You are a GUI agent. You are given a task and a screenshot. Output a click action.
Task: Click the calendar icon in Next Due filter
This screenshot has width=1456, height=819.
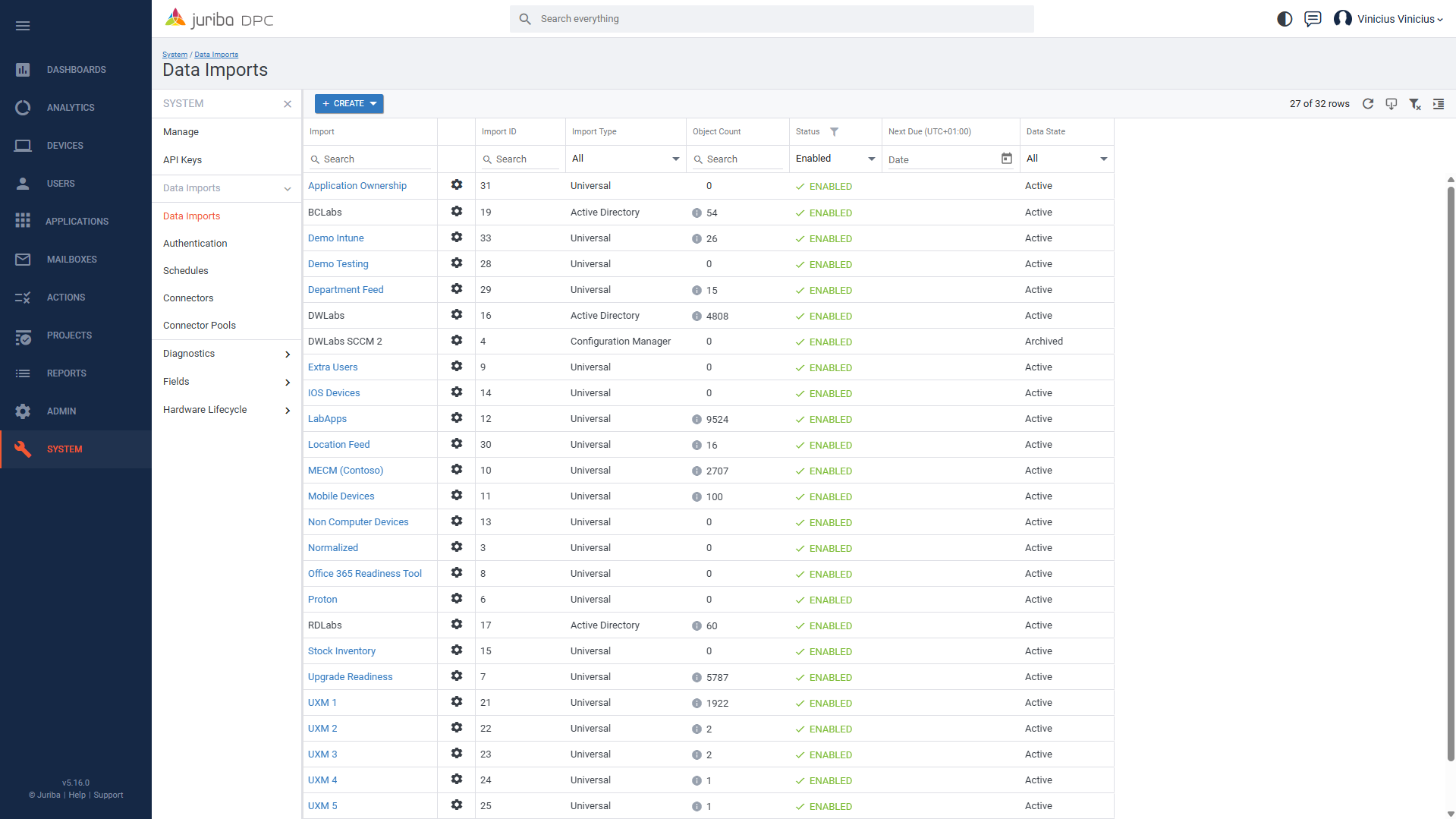click(1006, 159)
